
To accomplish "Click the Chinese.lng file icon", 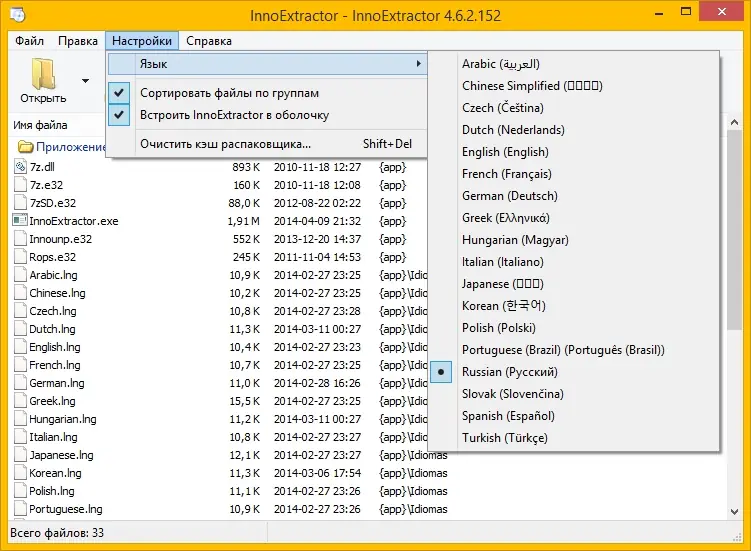I will coord(20,293).
